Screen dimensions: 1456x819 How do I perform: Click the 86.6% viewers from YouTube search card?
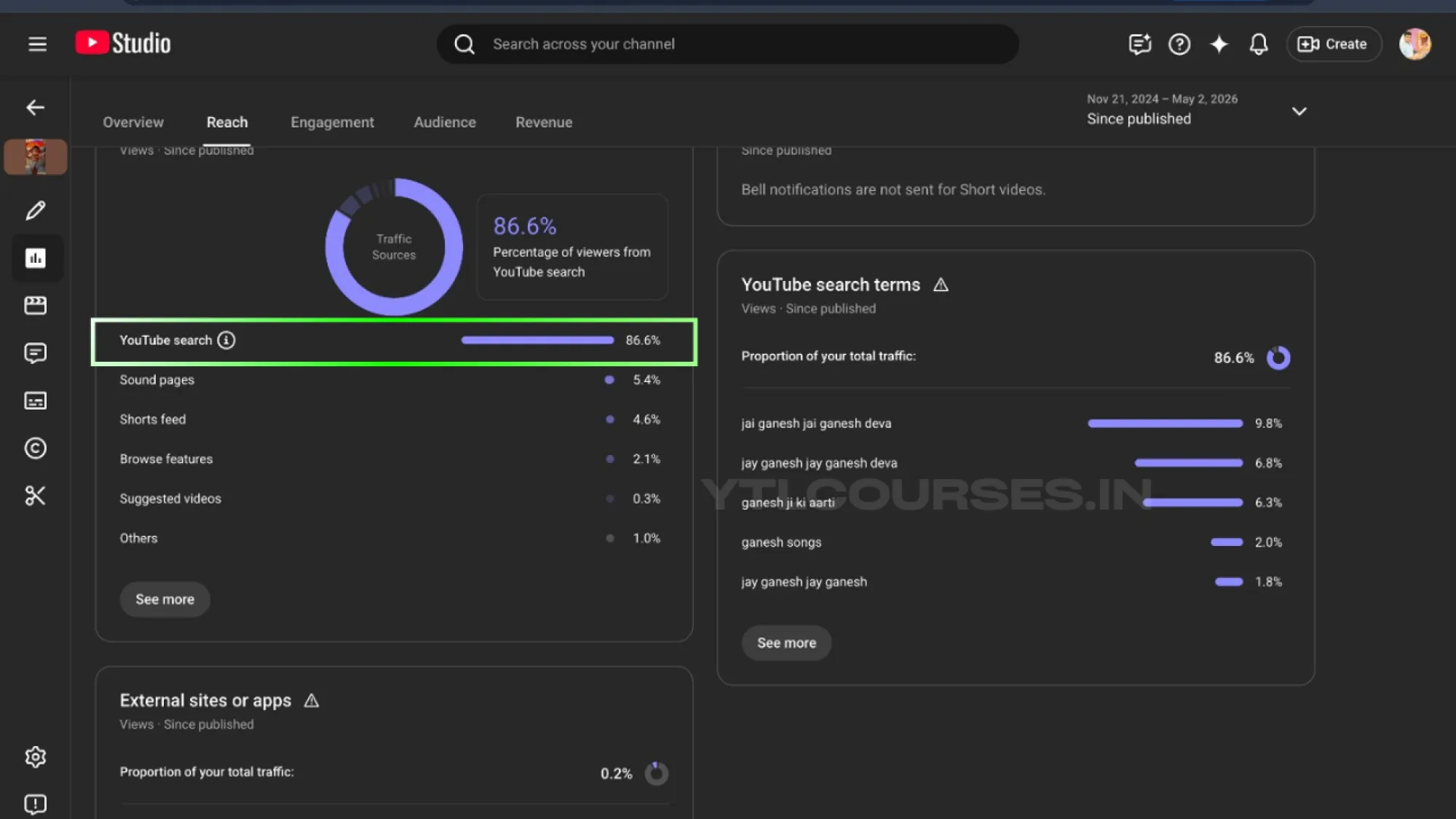[x=572, y=247]
